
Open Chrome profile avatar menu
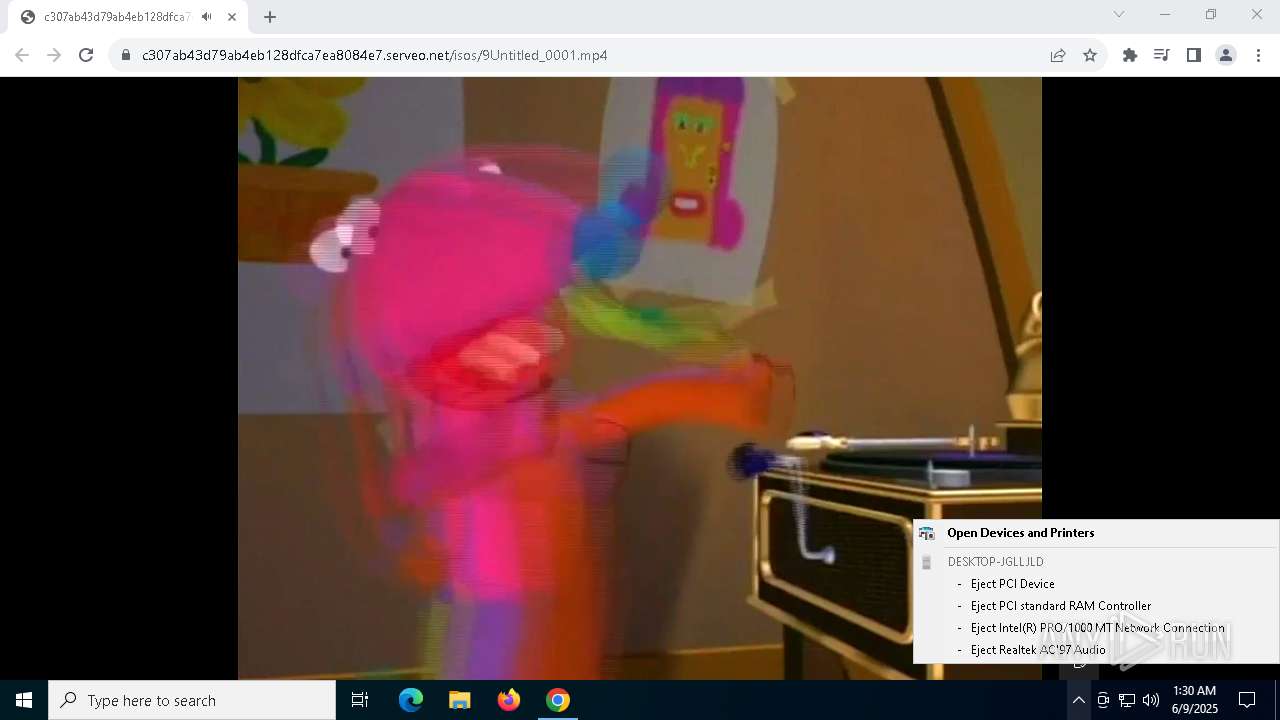coord(1226,55)
